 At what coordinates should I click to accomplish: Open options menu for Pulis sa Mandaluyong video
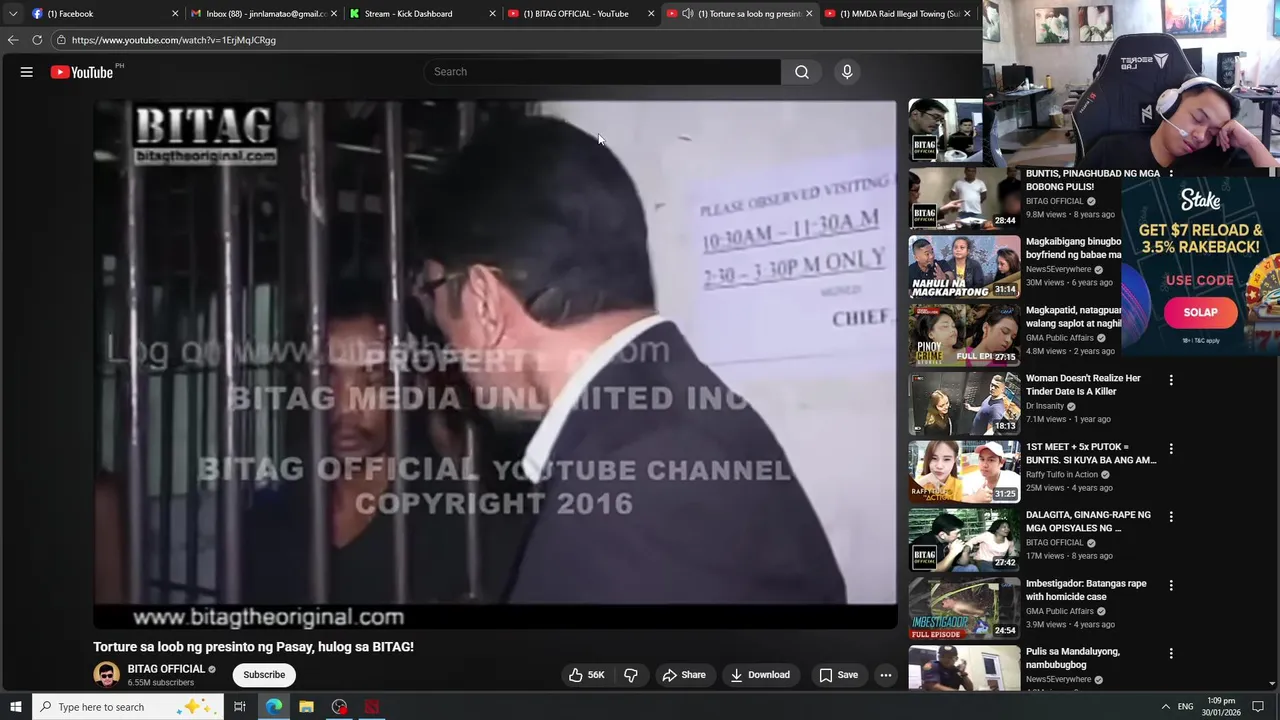(x=1171, y=653)
